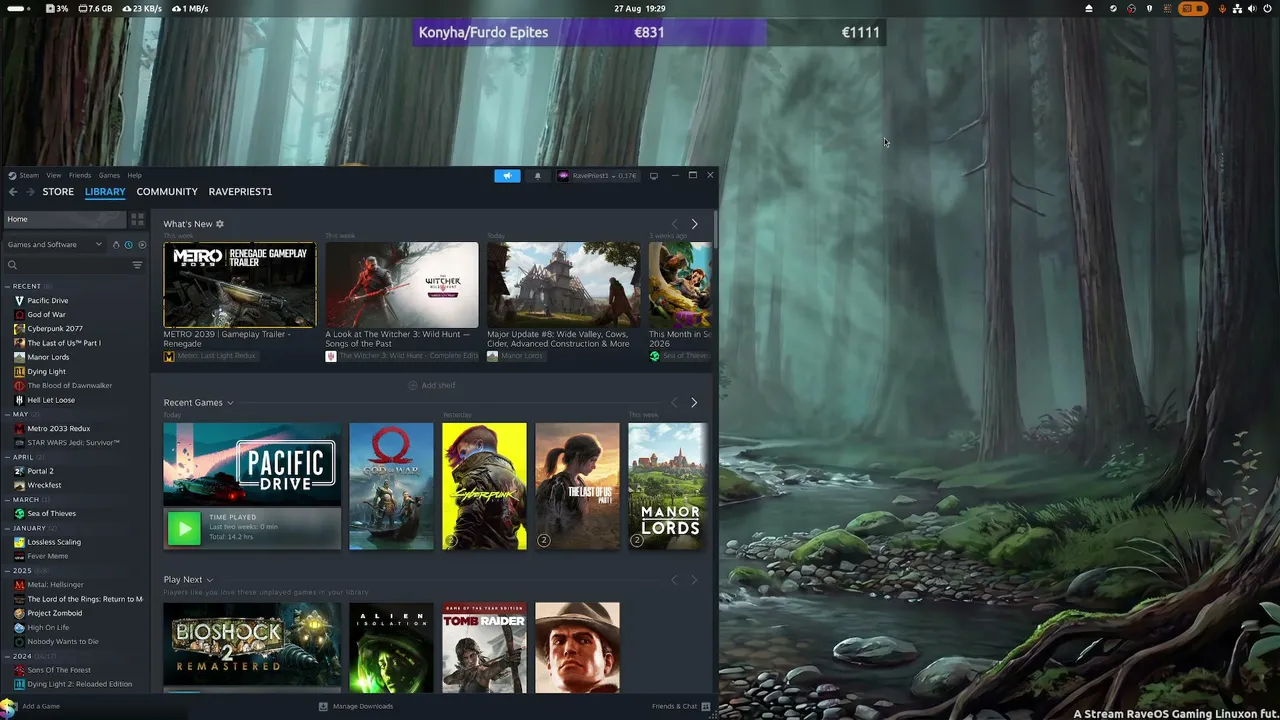Open Manor Lords Major Update #8 news
The image size is (1280, 720).
[x=564, y=285]
